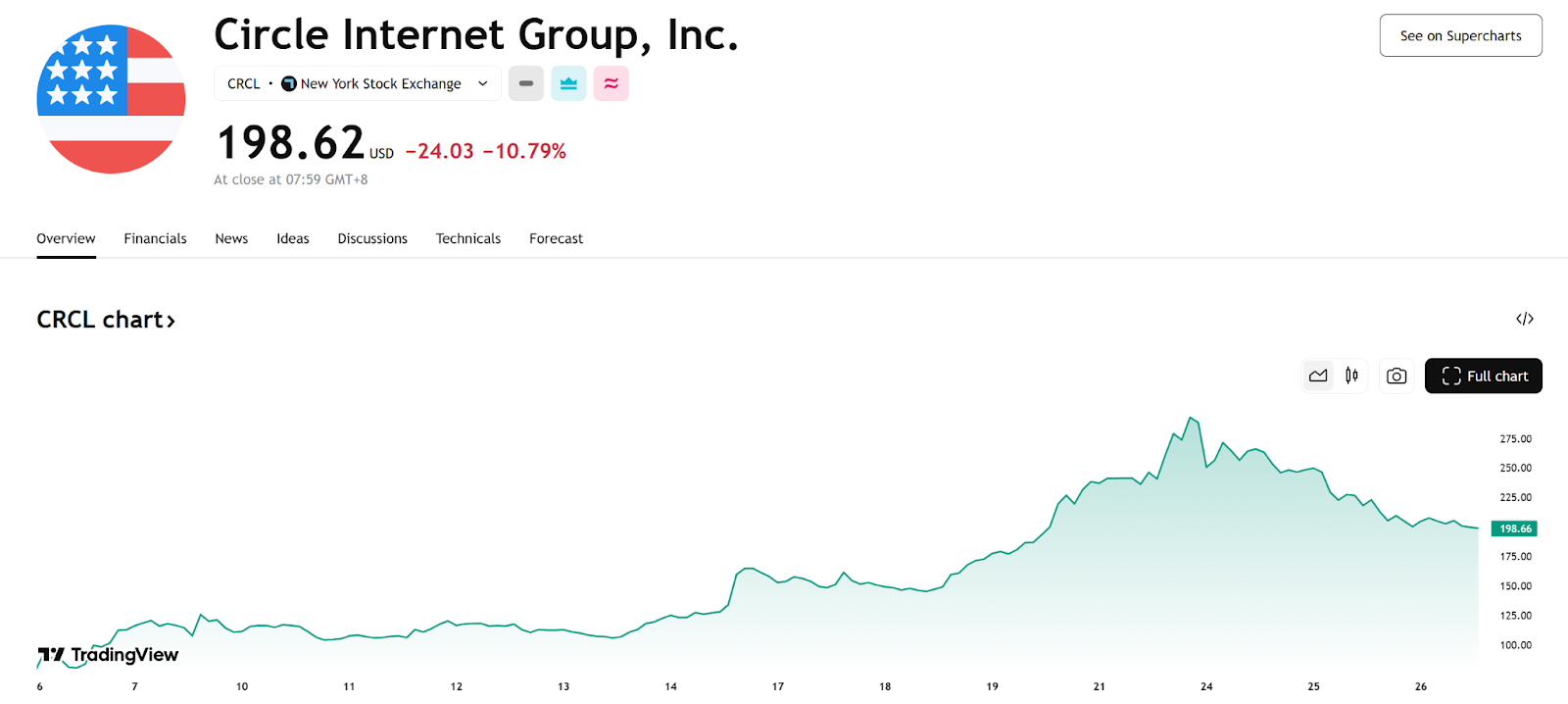The width and height of the screenshot is (1568, 704).
Task: Click the 198.66 price label on axis
Action: [1514, 529]
